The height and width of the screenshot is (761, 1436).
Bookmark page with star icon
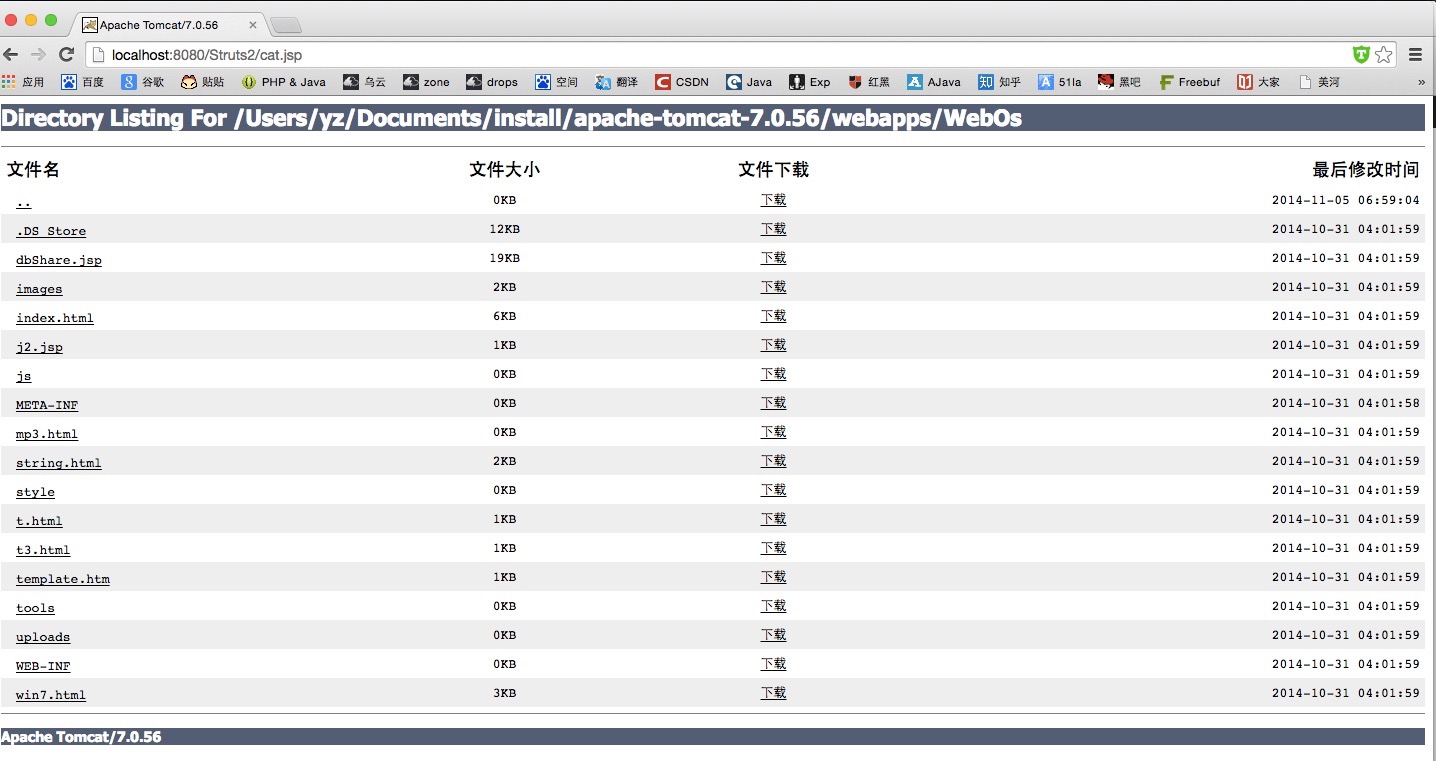pyautogui.click(x=1383, y=55)
